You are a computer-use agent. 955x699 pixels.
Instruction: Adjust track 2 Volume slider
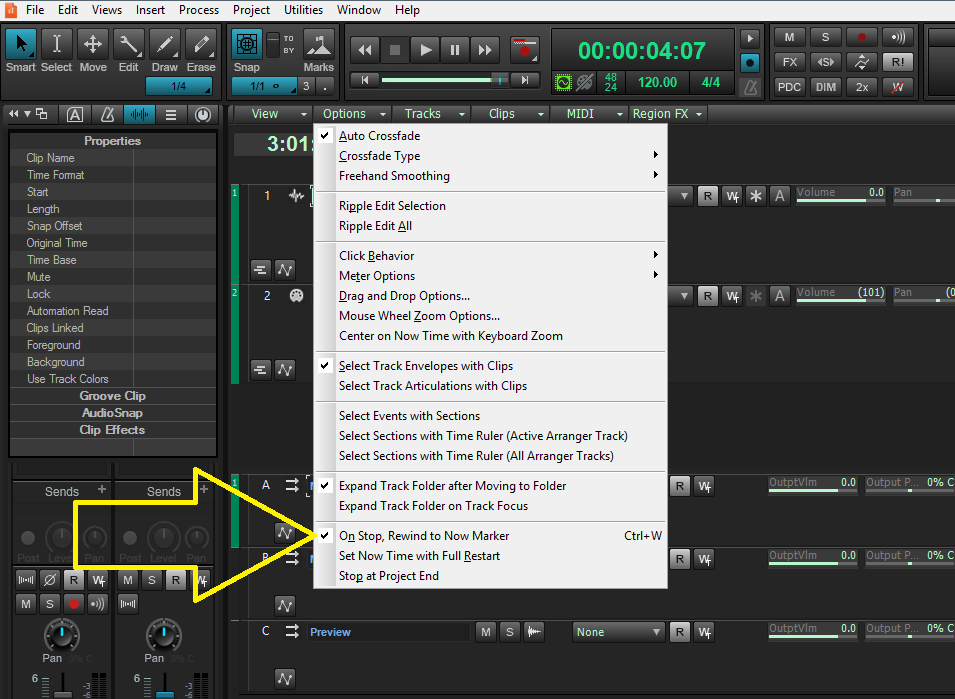840,295
